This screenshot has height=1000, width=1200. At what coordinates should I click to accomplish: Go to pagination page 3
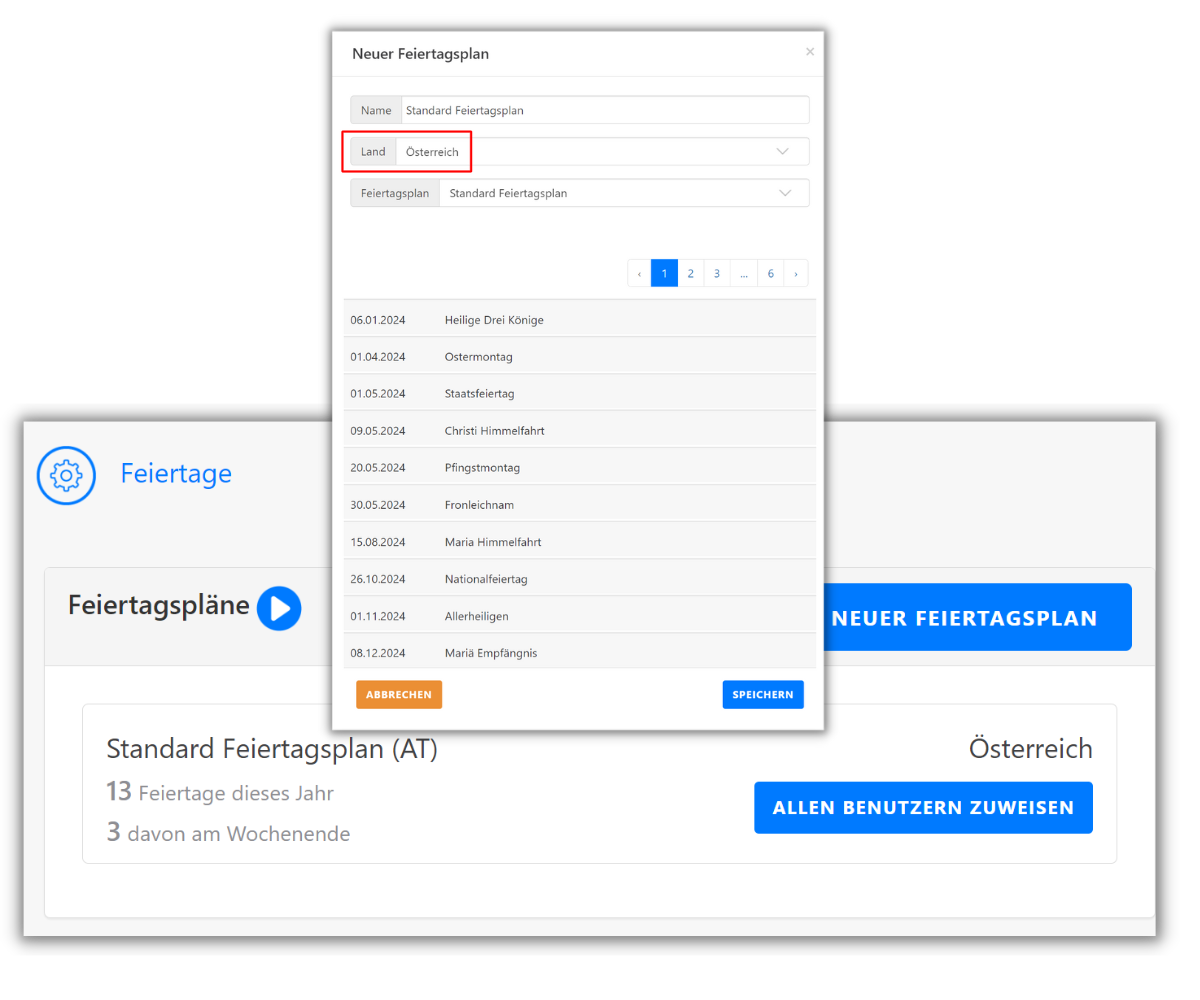[x=717, y=272]
